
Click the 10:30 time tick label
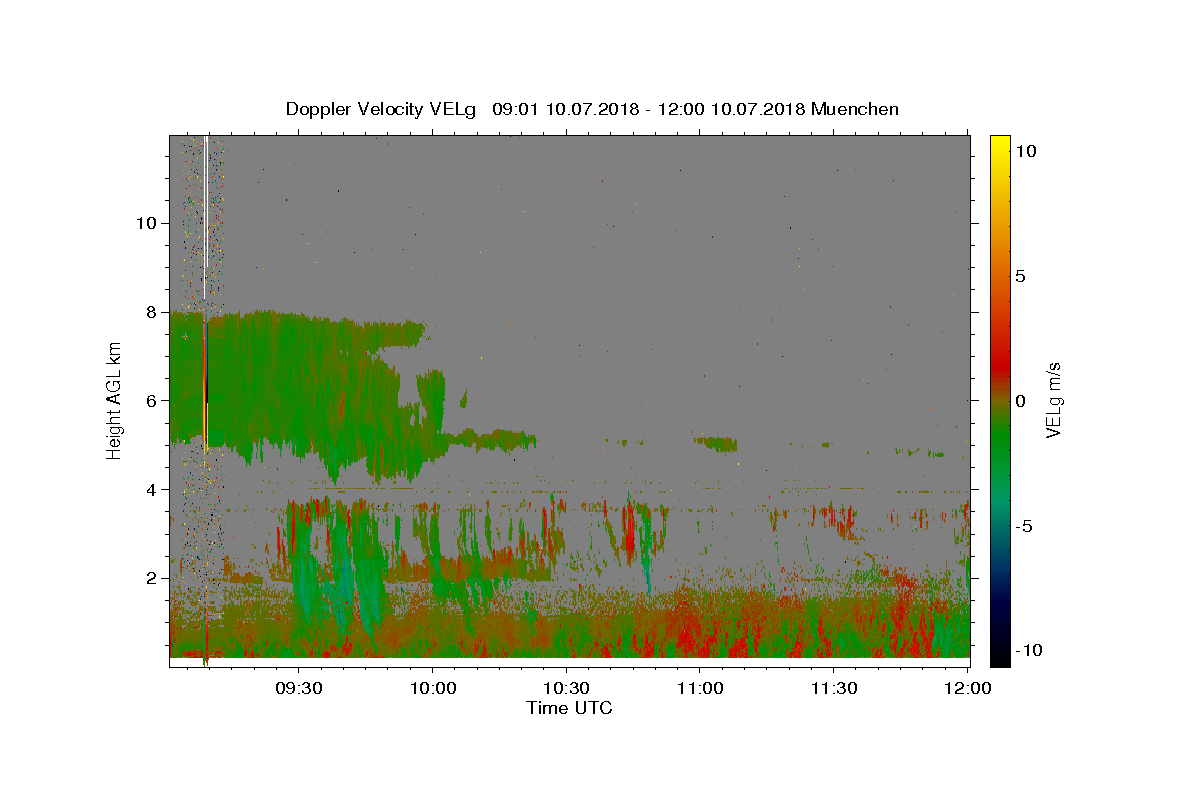click(x=566, y=688)
